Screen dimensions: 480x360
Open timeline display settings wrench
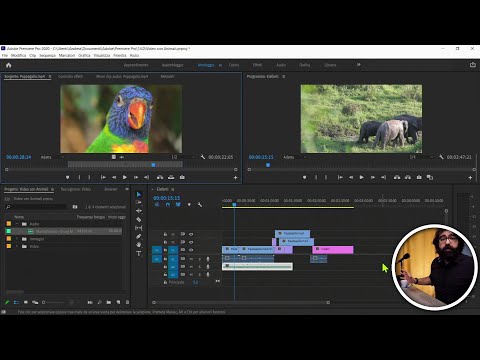coord(200,205)
